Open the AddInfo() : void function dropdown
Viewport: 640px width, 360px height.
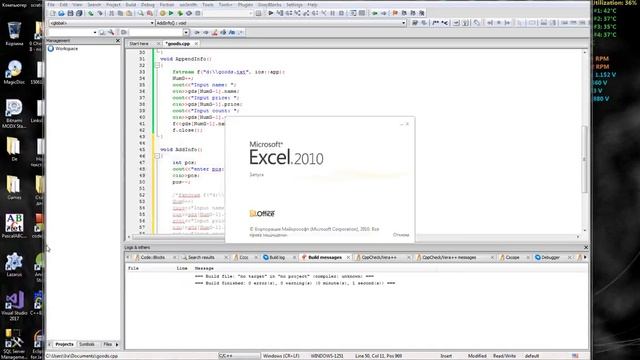tap(281, 23)
